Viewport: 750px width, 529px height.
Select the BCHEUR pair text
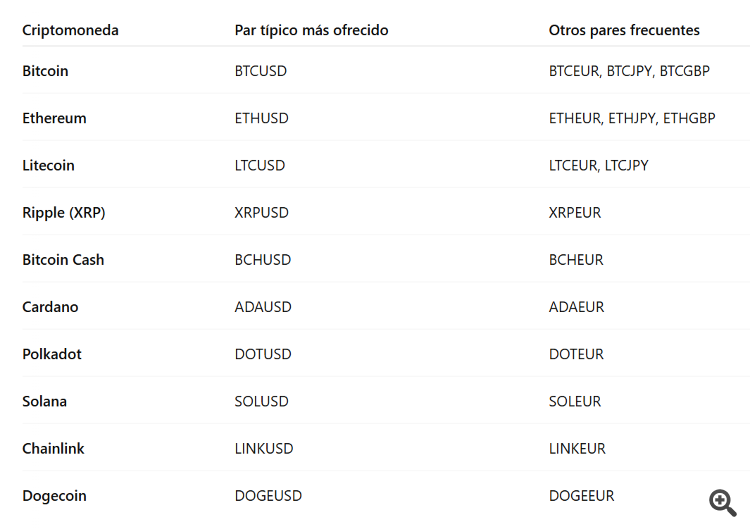pyautogui.click(x=576, y=259)
